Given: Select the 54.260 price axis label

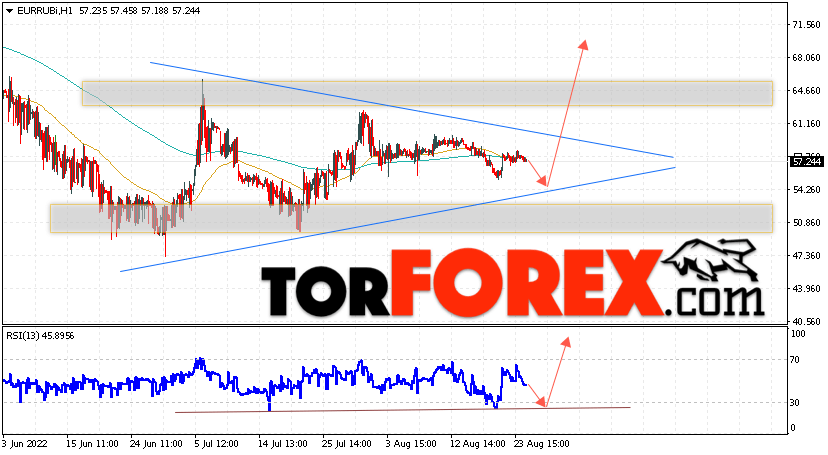Looking at the screenshot, I should point(806,189).
